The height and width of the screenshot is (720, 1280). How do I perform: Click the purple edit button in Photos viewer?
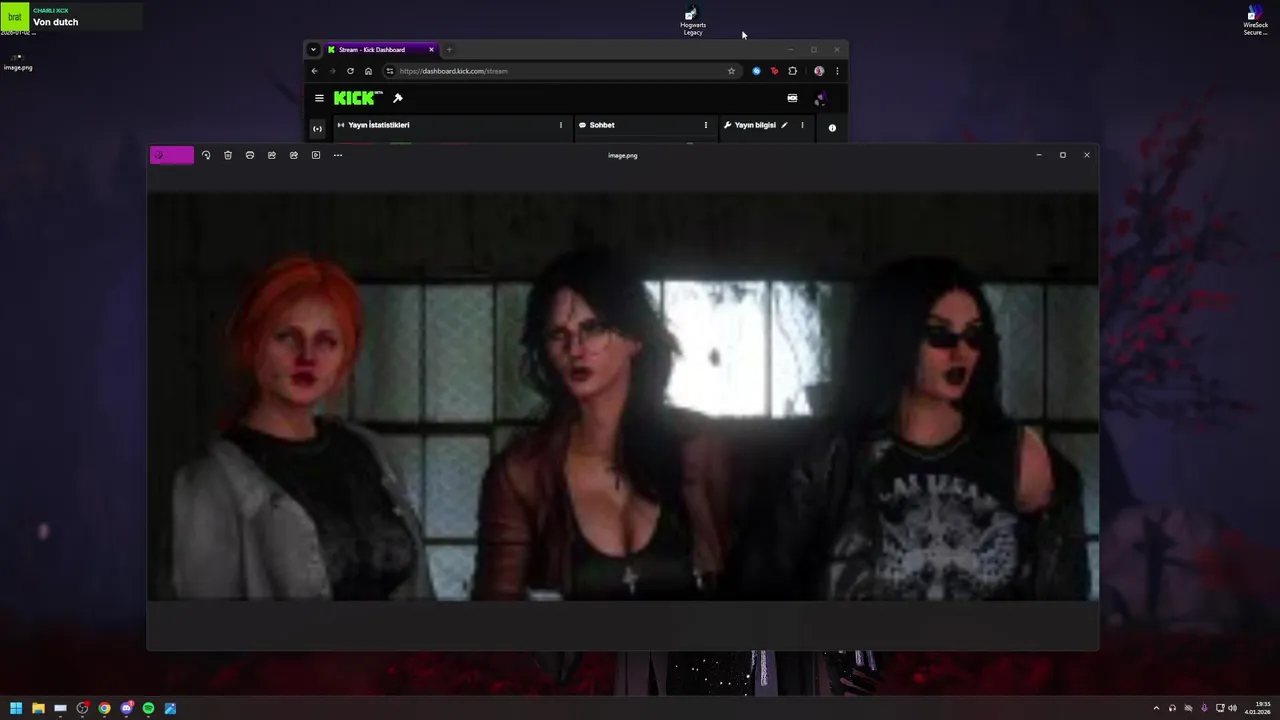[172, 155]
